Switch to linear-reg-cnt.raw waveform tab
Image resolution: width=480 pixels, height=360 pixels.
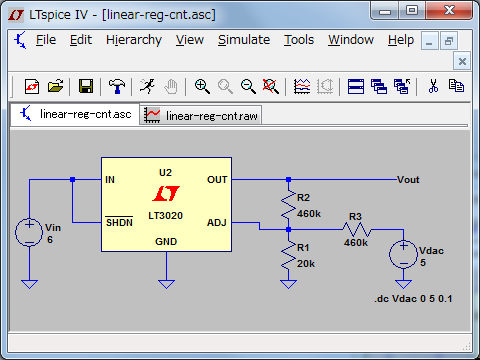coord(201,115)
